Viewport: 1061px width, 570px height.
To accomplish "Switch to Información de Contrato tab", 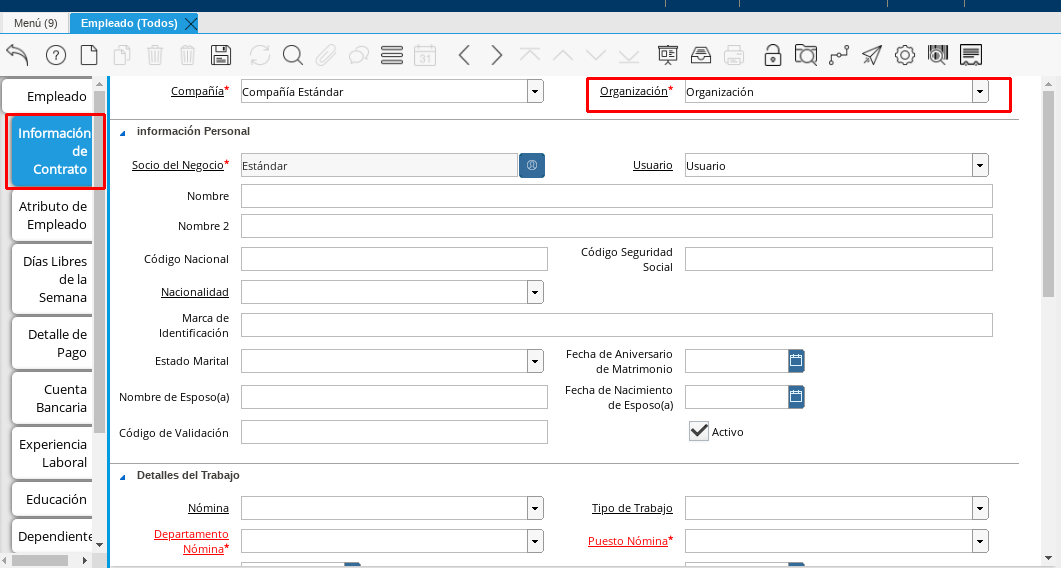I will click(x=55, y=152).
